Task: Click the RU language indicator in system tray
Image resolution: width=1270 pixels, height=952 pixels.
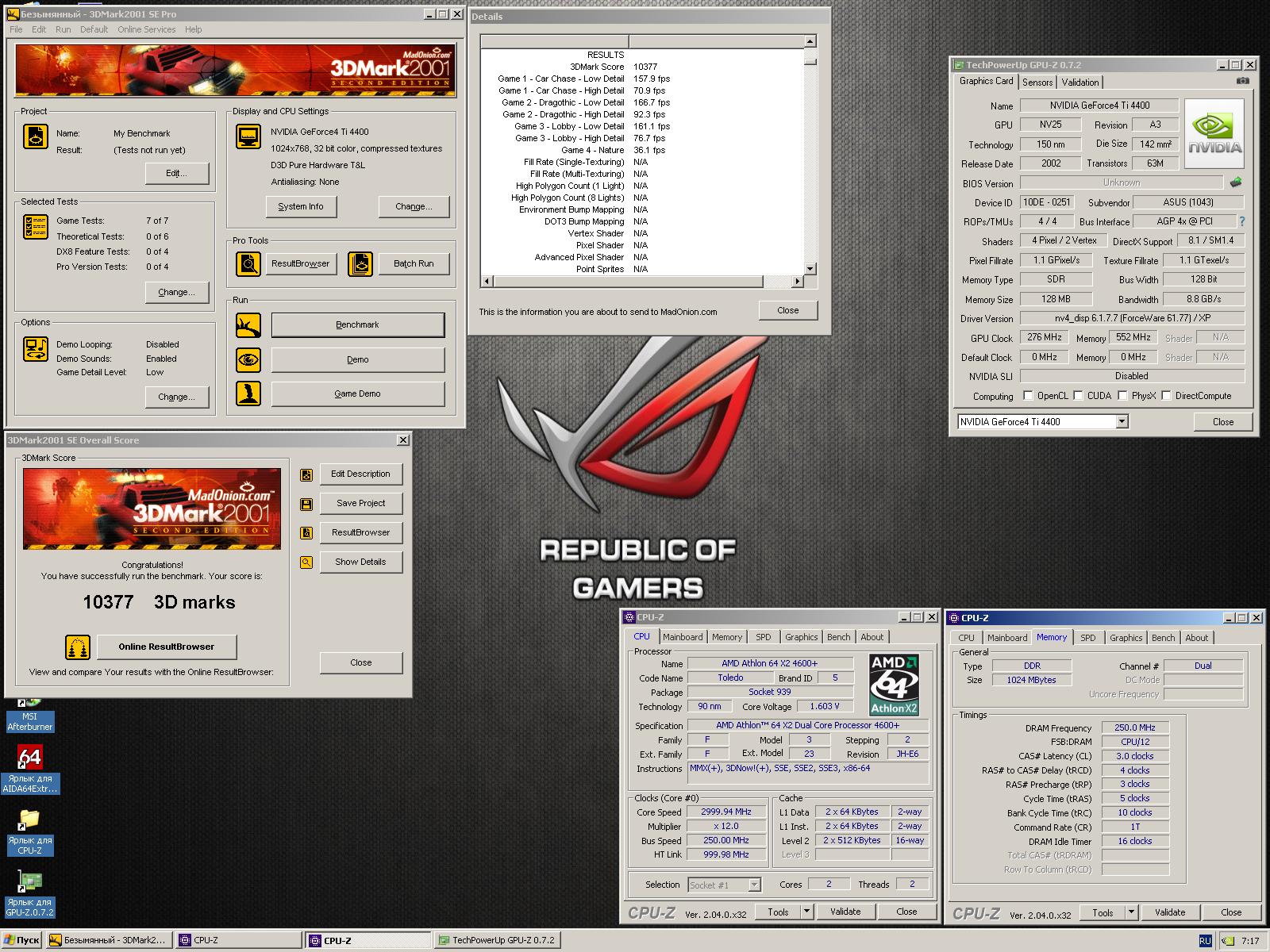Action: pyautogui.click(x=1205, y=941)
